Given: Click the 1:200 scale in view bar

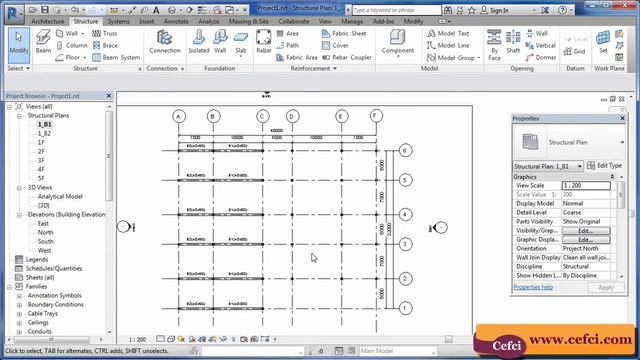Looking at the screenshot, I should coord(138,340).
